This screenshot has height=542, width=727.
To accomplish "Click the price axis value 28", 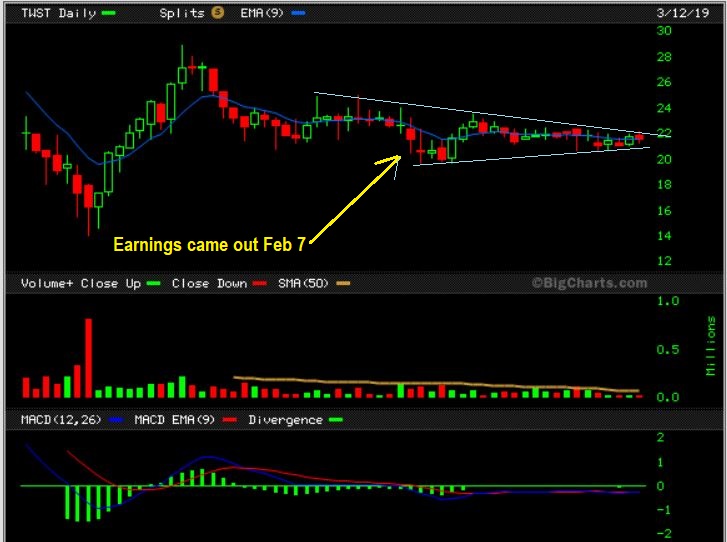I will (x=664, y=57).
